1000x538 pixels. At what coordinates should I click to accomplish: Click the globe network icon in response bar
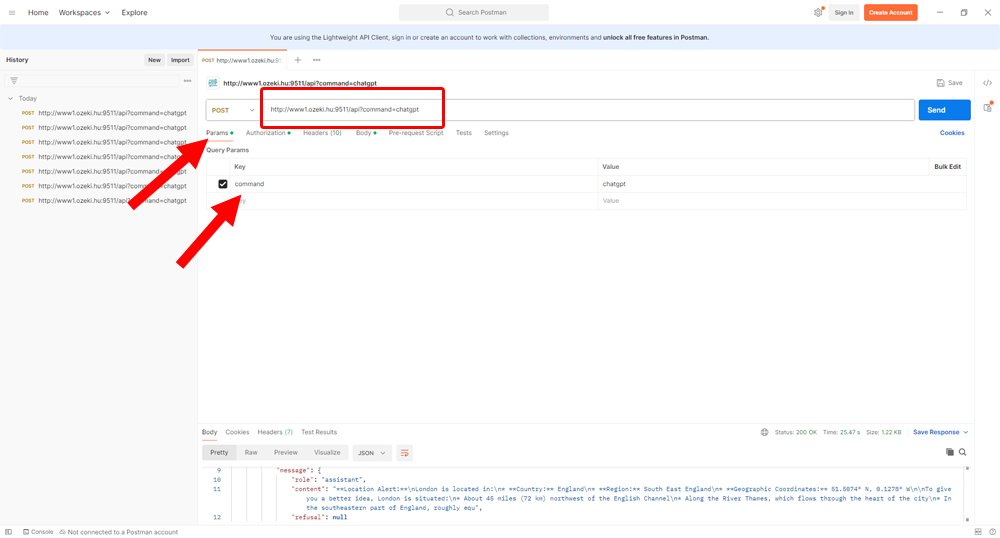tap(764, 432)
